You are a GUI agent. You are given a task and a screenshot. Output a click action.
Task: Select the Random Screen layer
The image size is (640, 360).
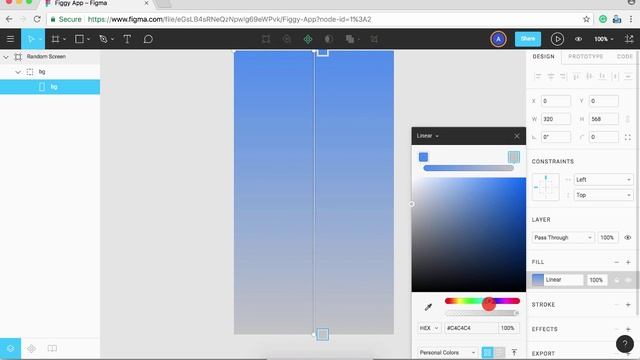[46, 56]
